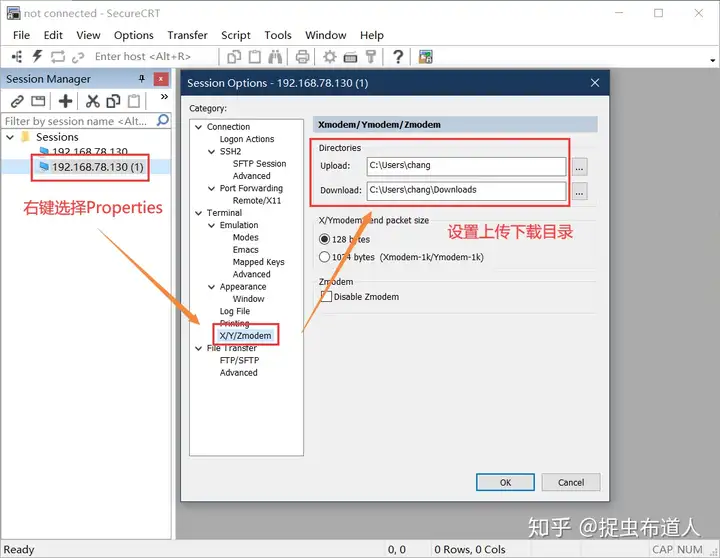Click the Disconnect chain icon in toolbar

click(78, 56)
